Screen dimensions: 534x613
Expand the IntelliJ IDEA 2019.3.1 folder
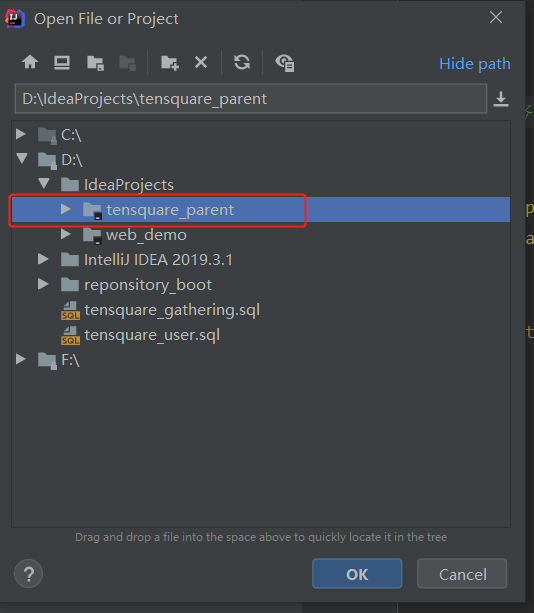pyautogui.click(x=43, y=259)
